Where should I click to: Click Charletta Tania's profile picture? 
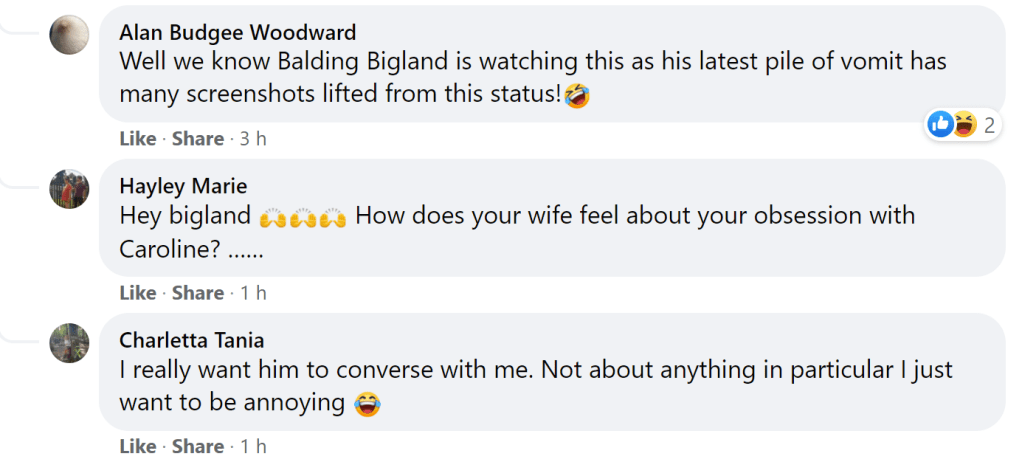tap(69, 342)
